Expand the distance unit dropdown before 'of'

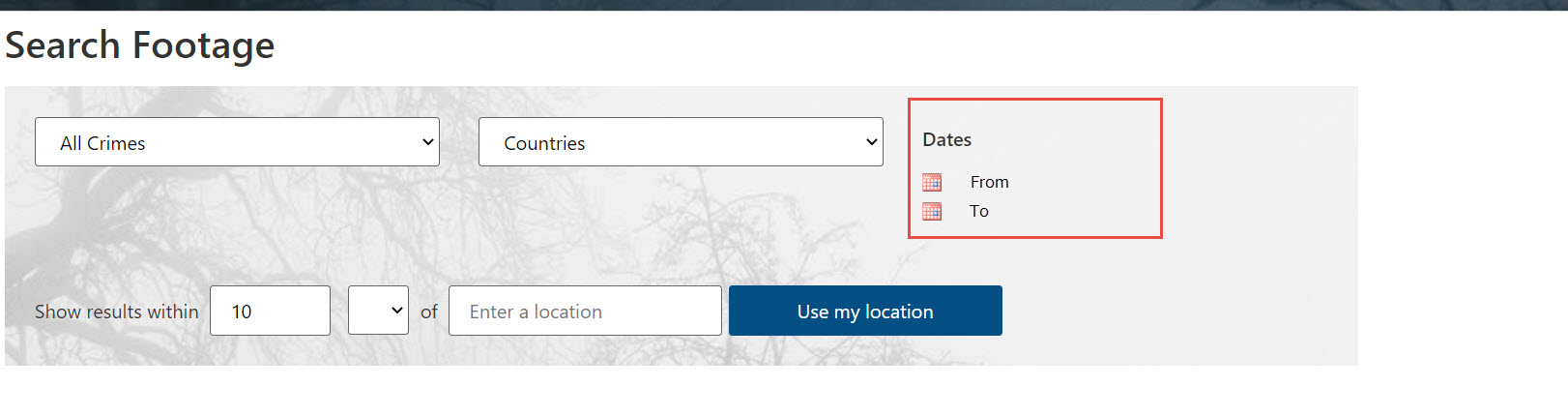378,311
